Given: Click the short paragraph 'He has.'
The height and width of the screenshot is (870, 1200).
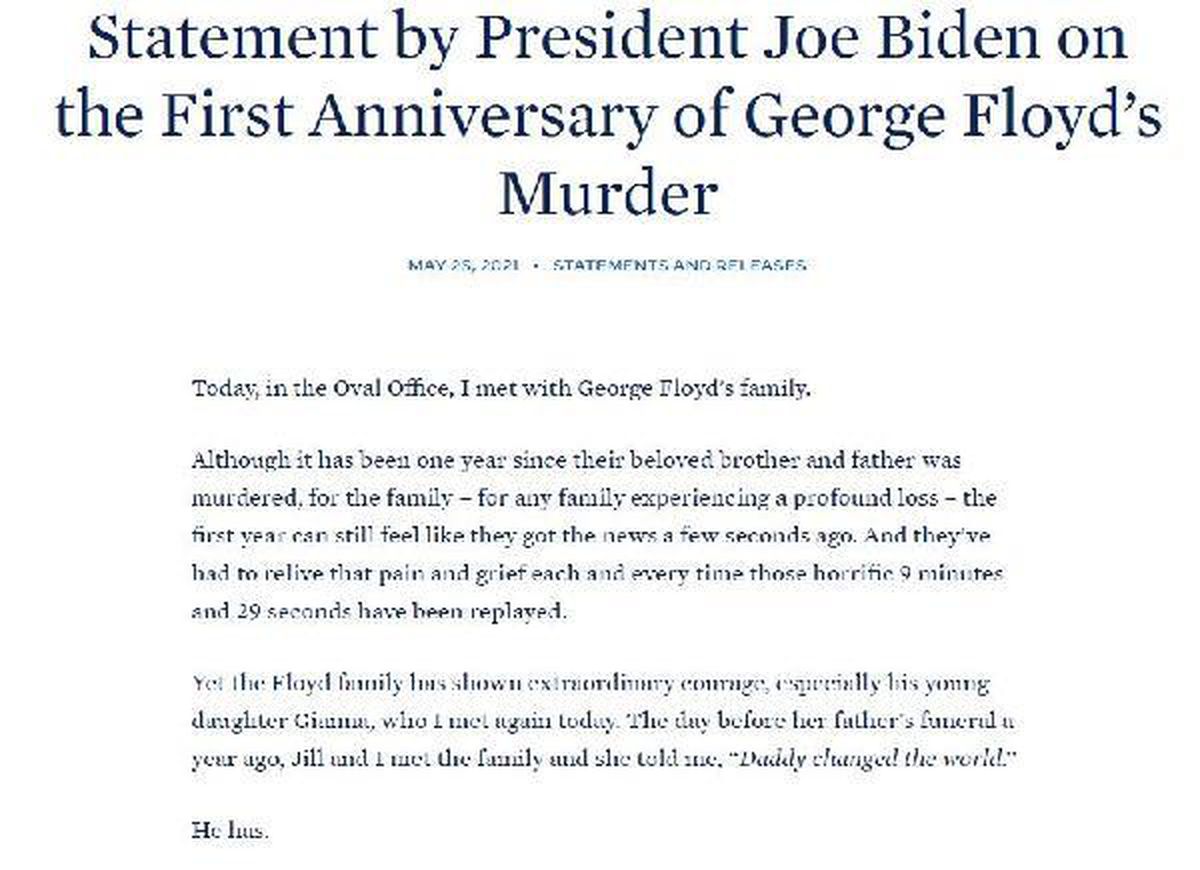Looking at the screenshot, I should click(x=230, y=829).
